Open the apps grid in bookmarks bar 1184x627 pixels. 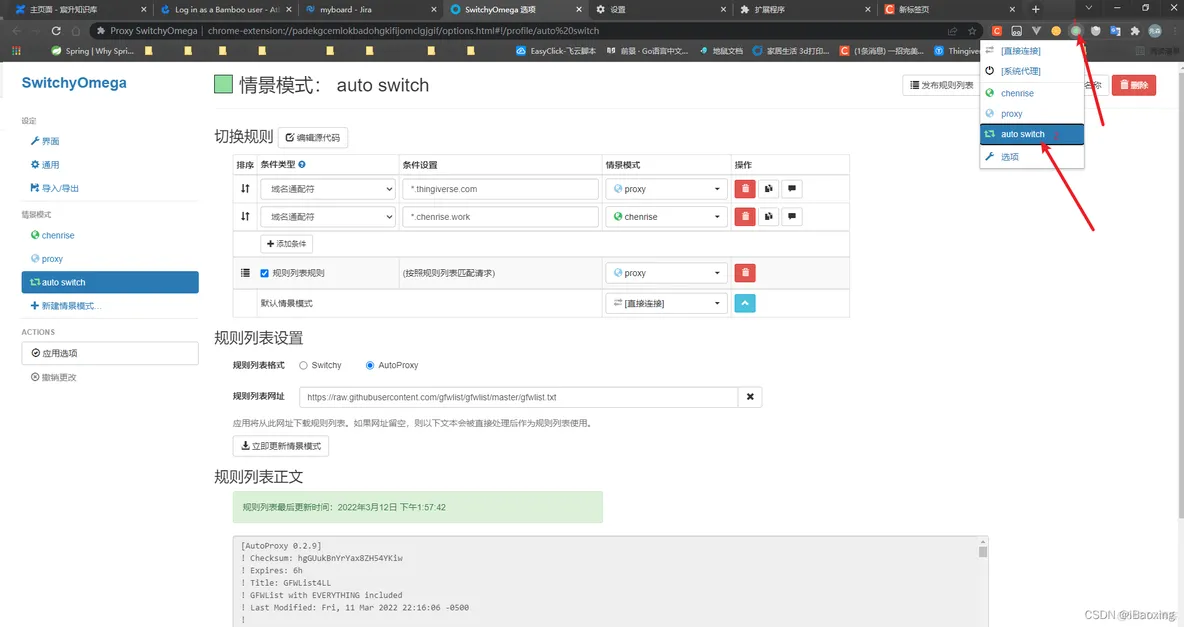[16, 51]
